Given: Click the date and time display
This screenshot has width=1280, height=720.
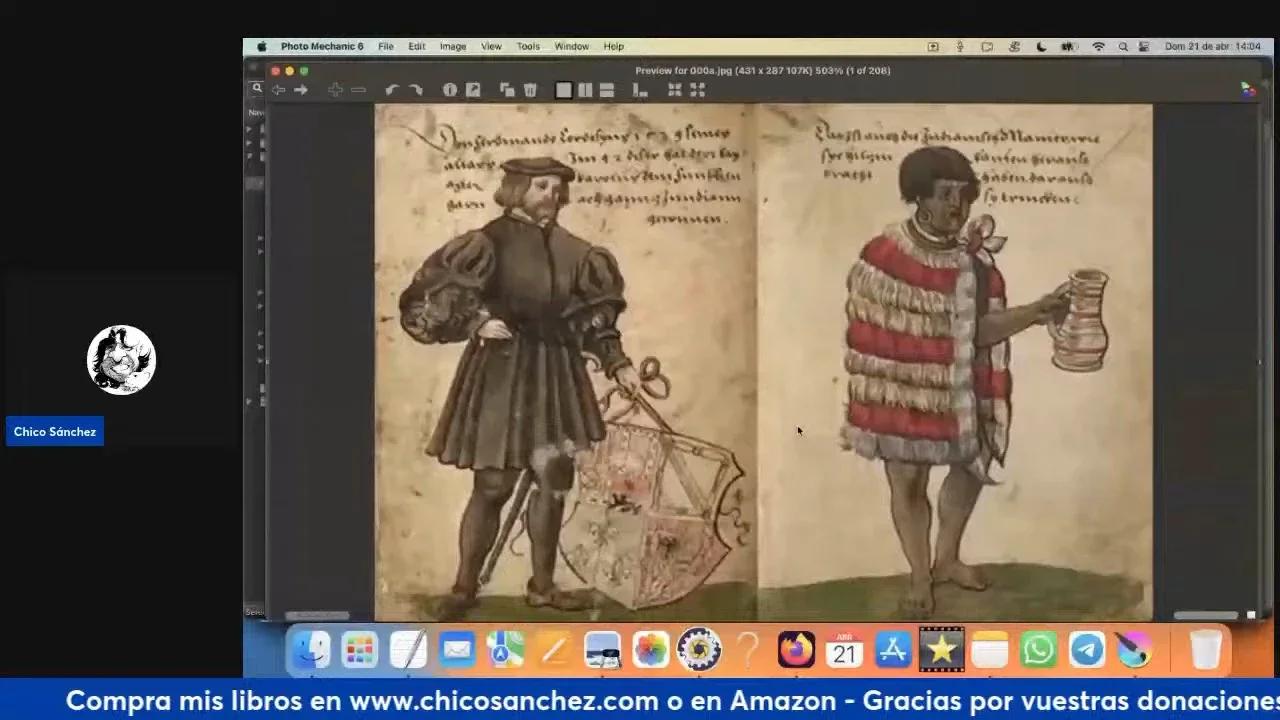Looking at the screenshot, I should pos(1212,46).
